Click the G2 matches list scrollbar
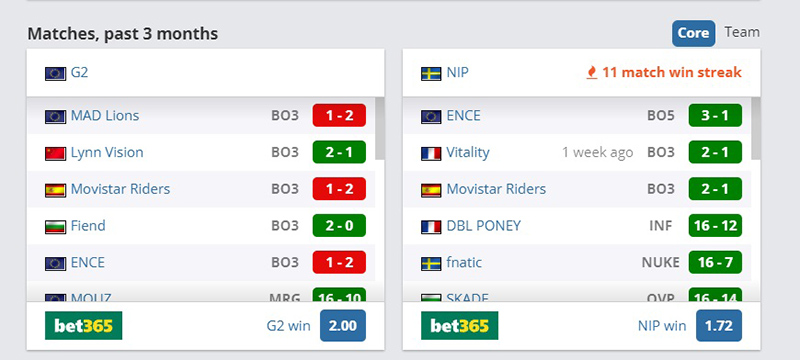The width and height of the screenshot is (800, 360). click(380, 128)
